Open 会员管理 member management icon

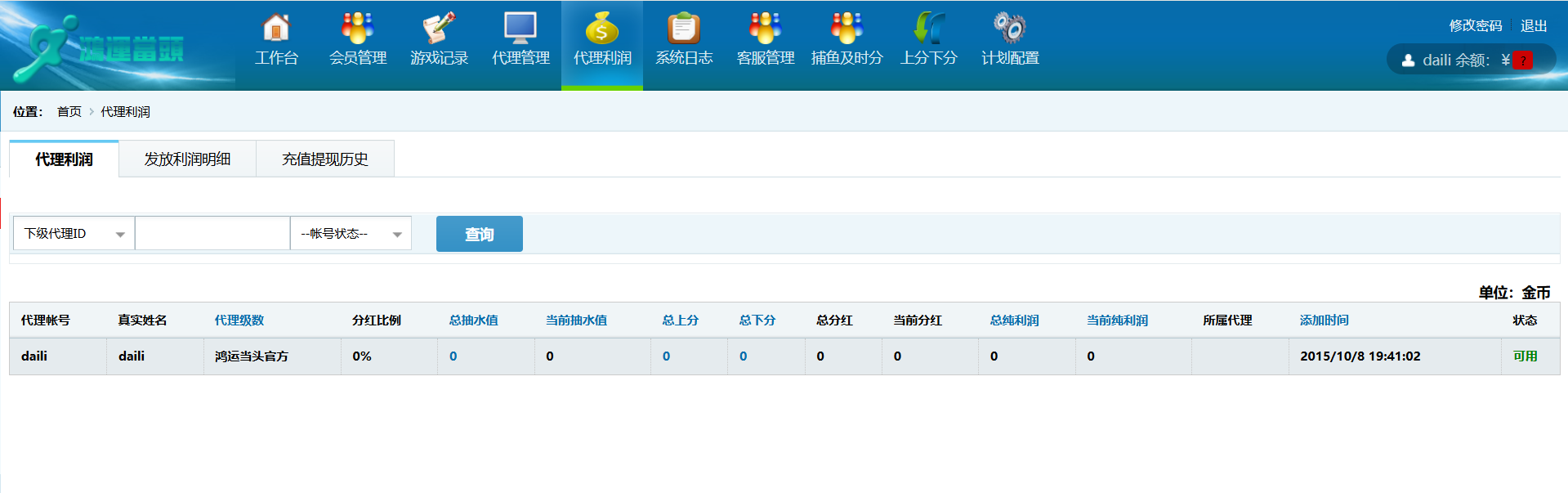point(357,29)
